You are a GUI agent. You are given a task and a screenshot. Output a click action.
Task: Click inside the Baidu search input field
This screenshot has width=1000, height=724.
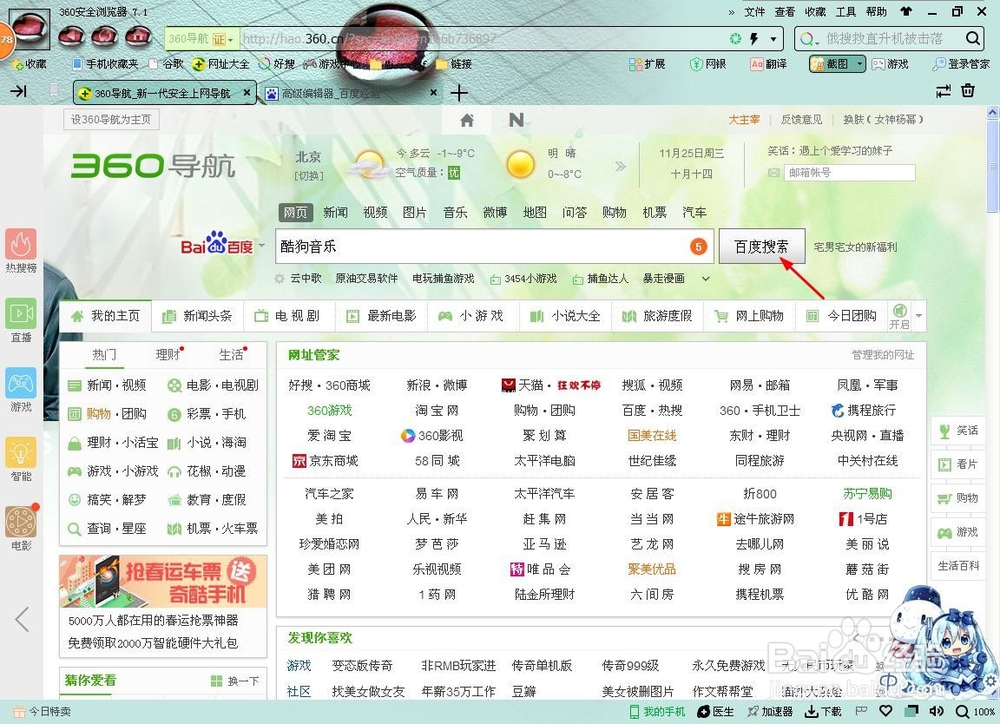click(450, 246)
